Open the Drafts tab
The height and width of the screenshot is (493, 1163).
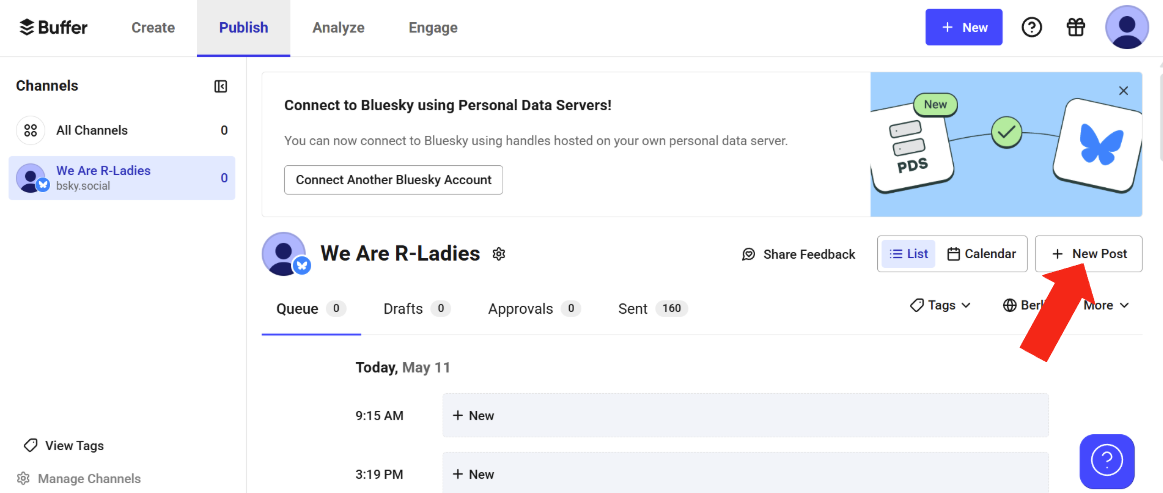coord(417,309)
